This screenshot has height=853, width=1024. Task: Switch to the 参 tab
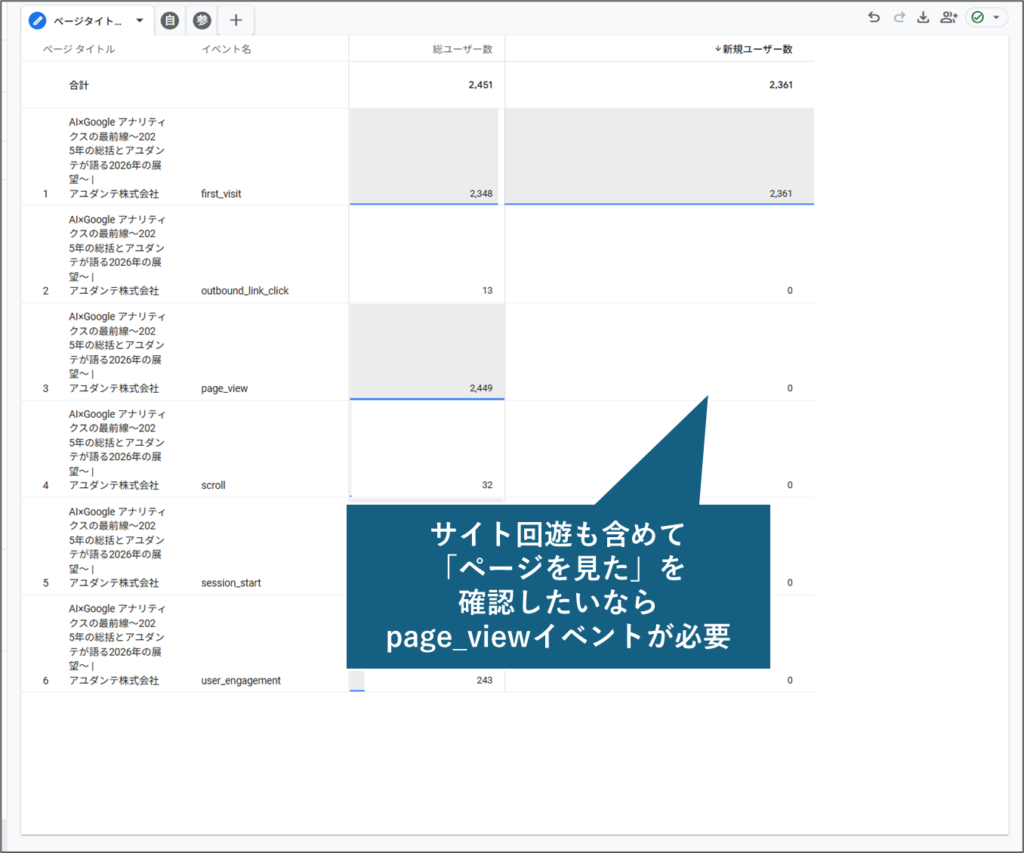click(x=201, y=20)
